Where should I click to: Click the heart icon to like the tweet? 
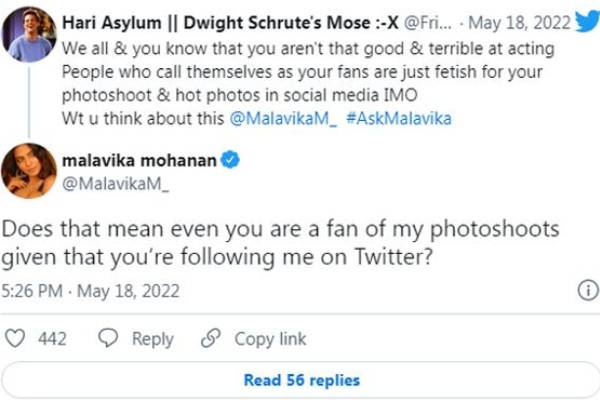click(15, 339)
